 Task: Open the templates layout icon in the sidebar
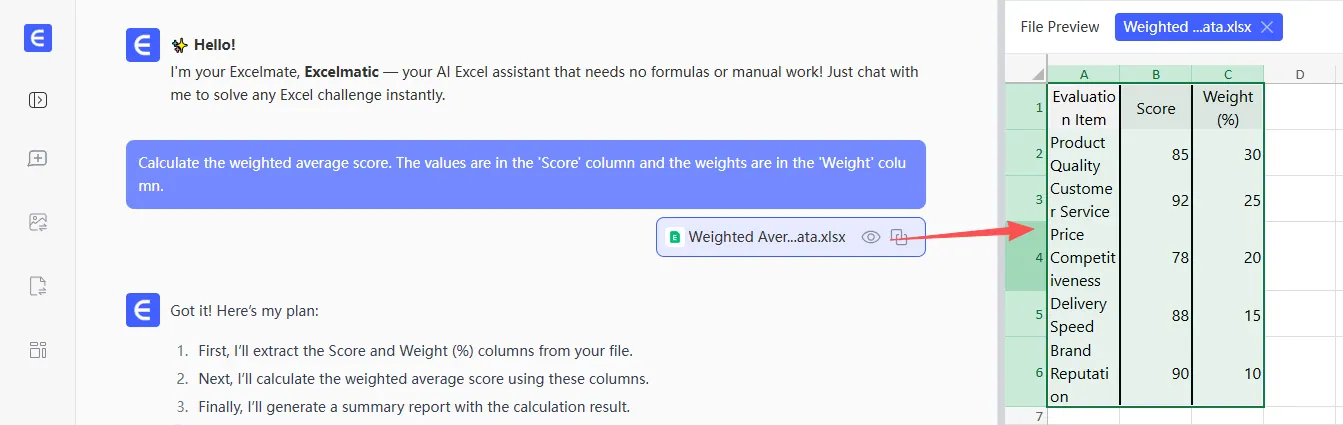(38, 350)
